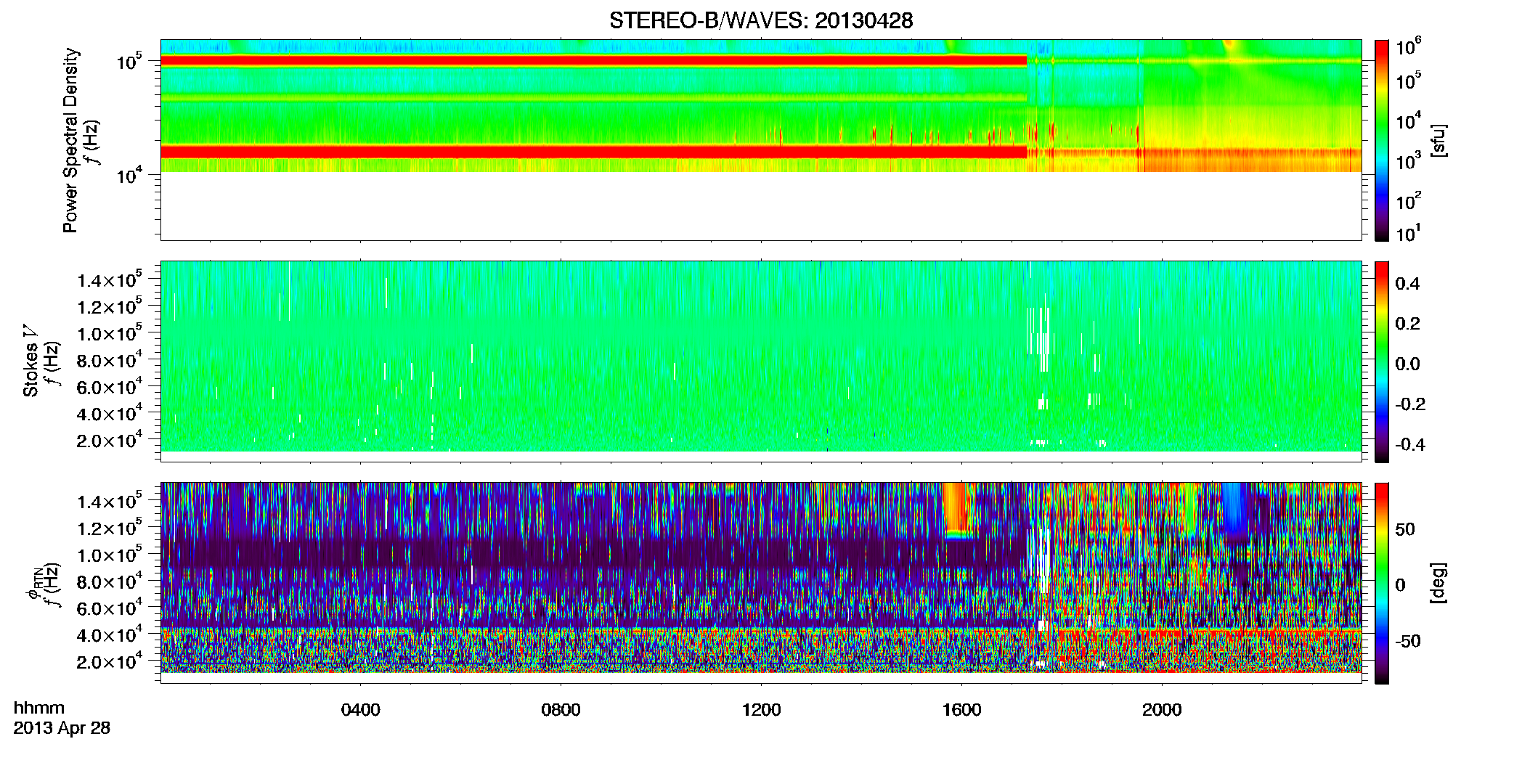Click the -50 label on degree colorbar

tap(1407, 641)
